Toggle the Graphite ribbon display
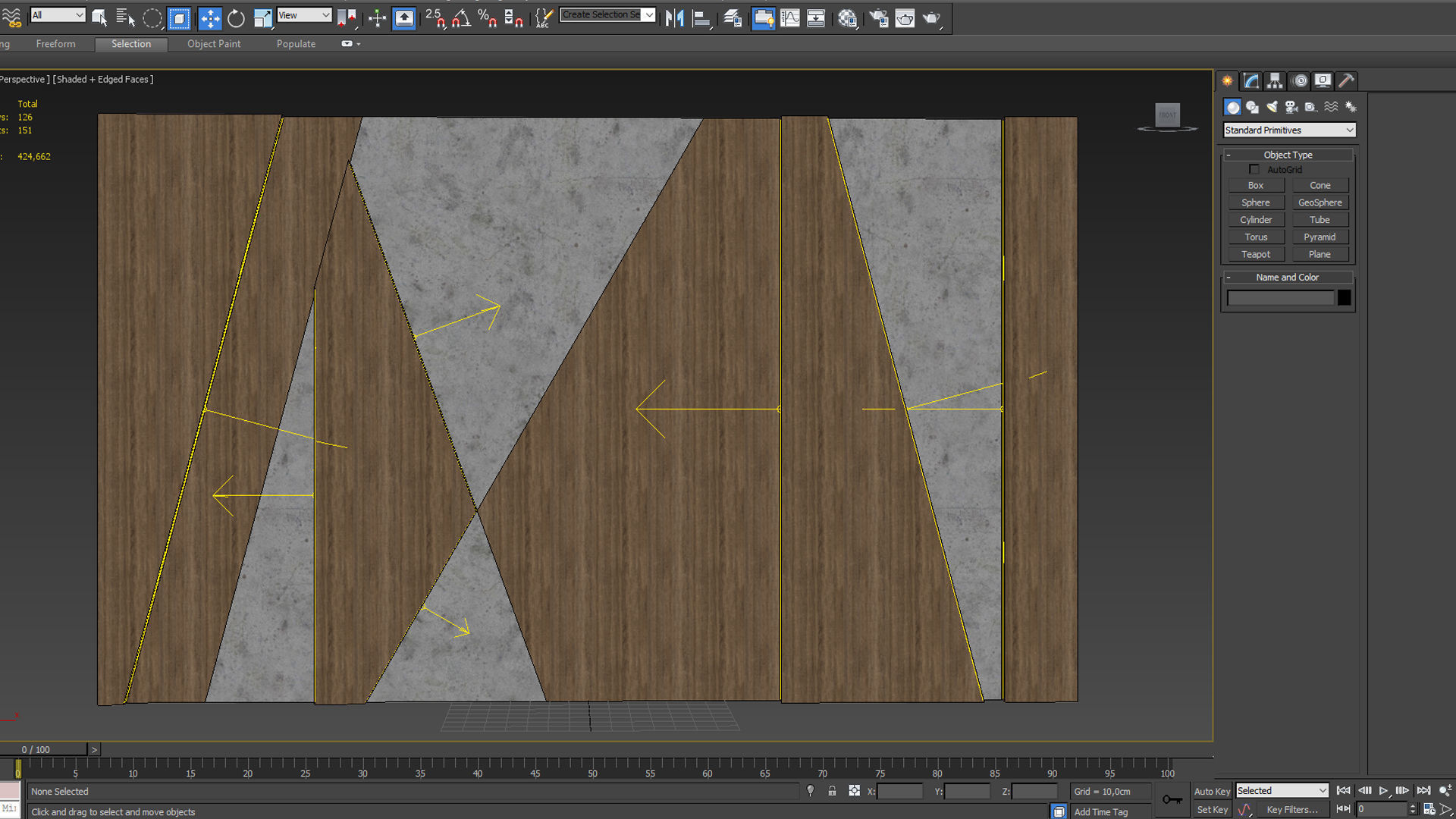The image size is (1456, 819). [x=763, y=17]
